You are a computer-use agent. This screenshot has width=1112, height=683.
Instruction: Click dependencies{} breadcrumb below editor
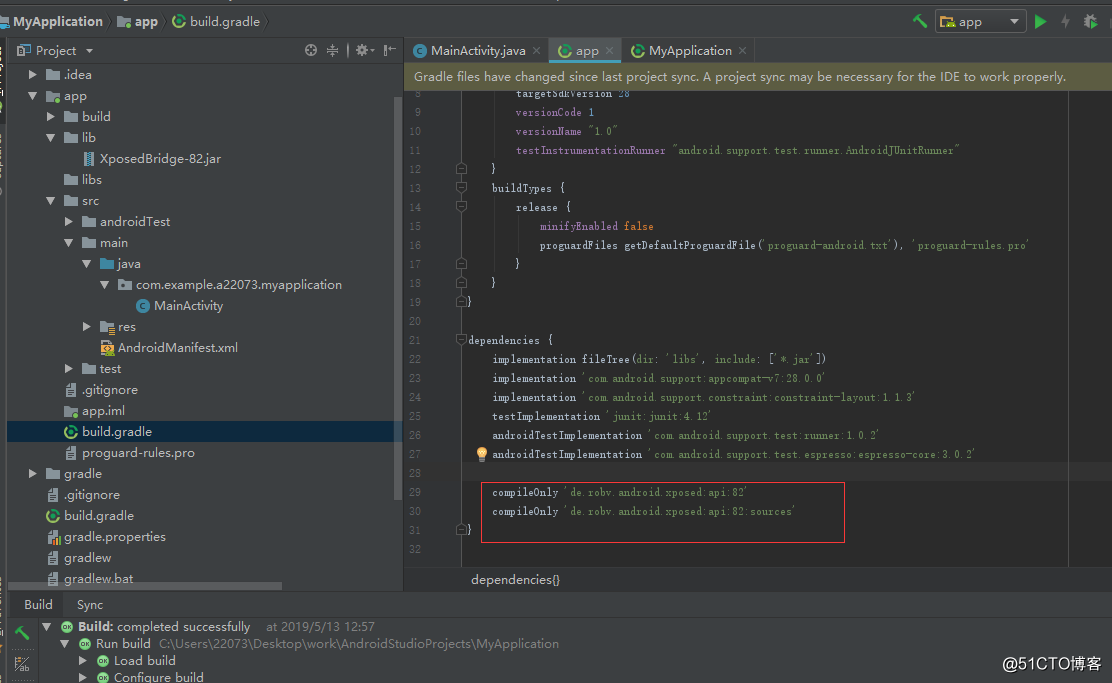click(x=516, y=579)
